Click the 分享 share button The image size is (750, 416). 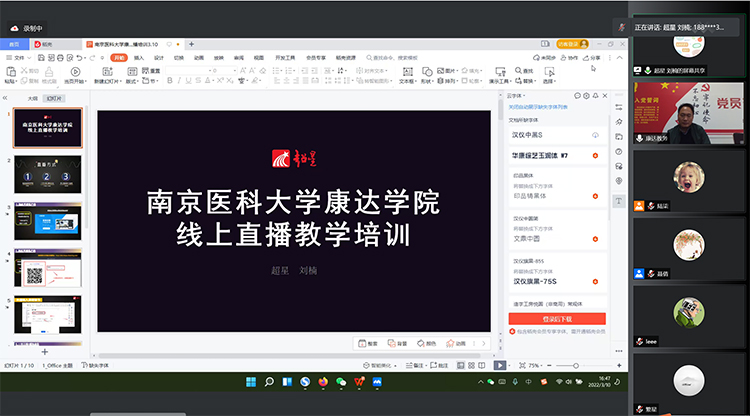click(x=592, y=58)
